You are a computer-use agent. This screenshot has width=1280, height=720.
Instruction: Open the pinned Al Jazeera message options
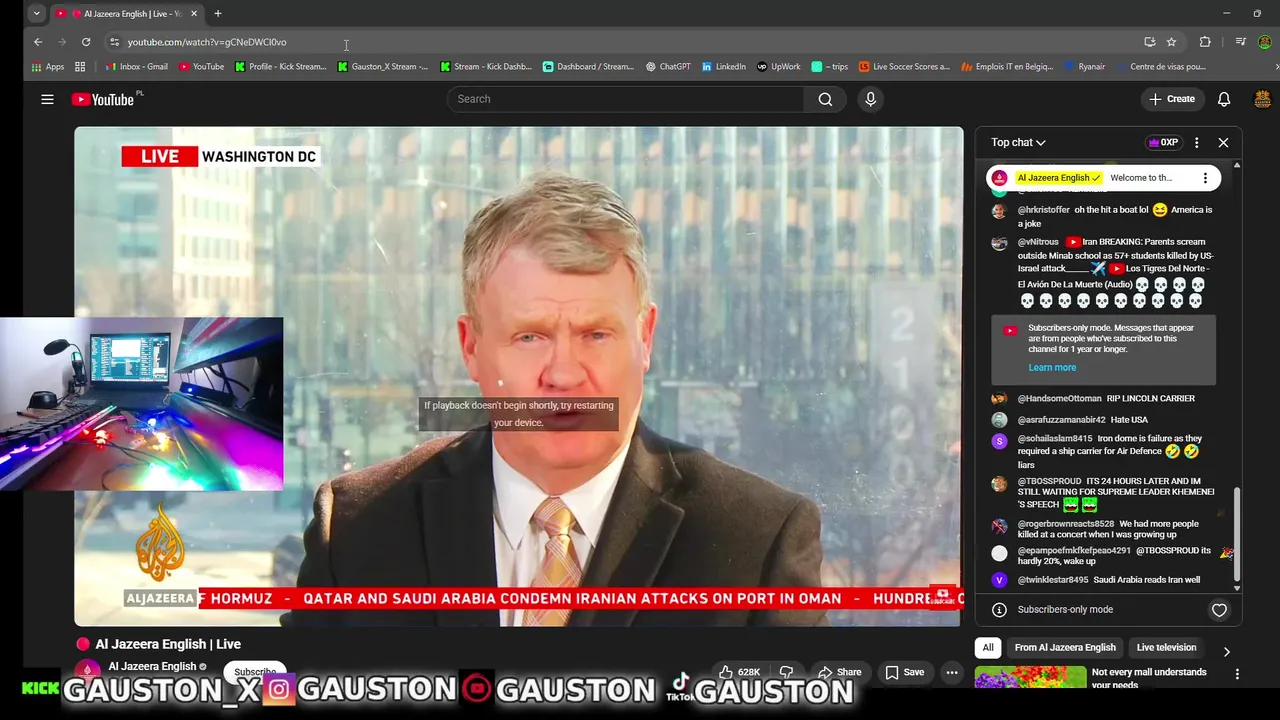(1205, 178)
